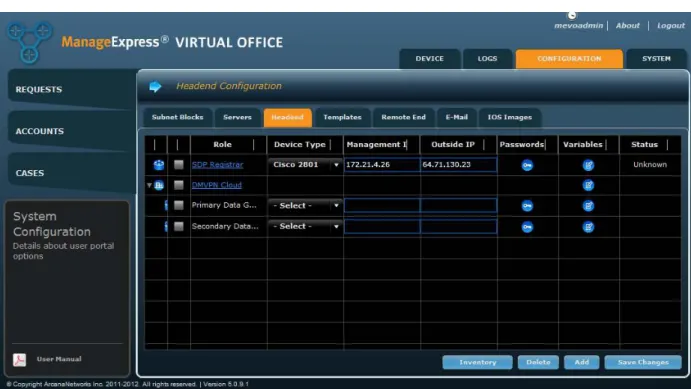
Task: Open the Remote End tab
Action: point(404,117)
